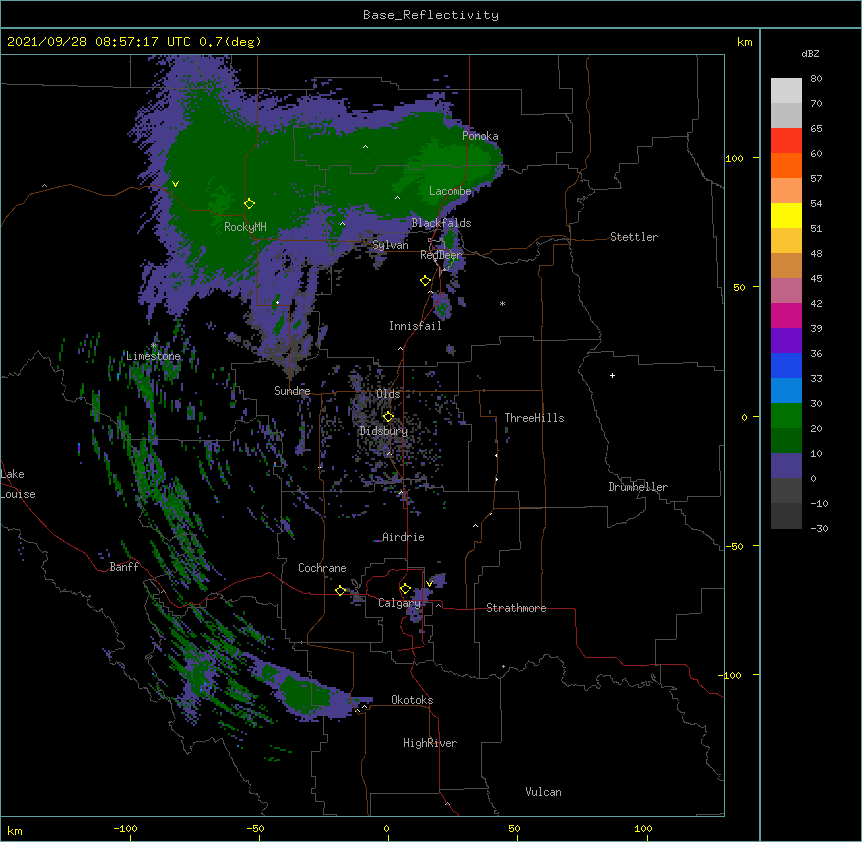Viewport: 862px width, 842px height.
Task: Click the yellow diamond radar site between Olds and Didsbury
Action: (388, 416)
